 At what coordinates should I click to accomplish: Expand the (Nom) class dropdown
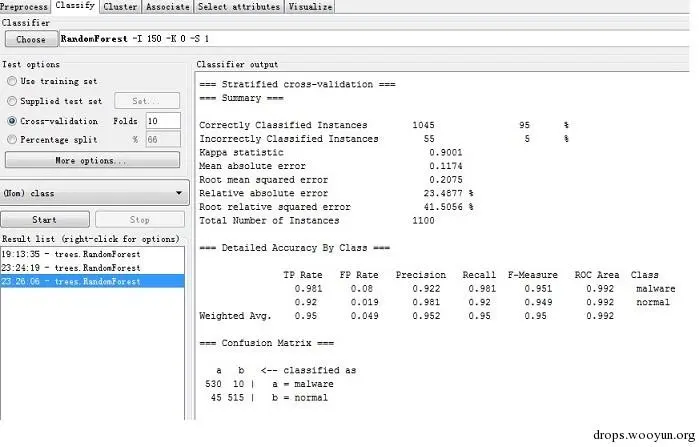pyautogui.click(x=94, y=193)
